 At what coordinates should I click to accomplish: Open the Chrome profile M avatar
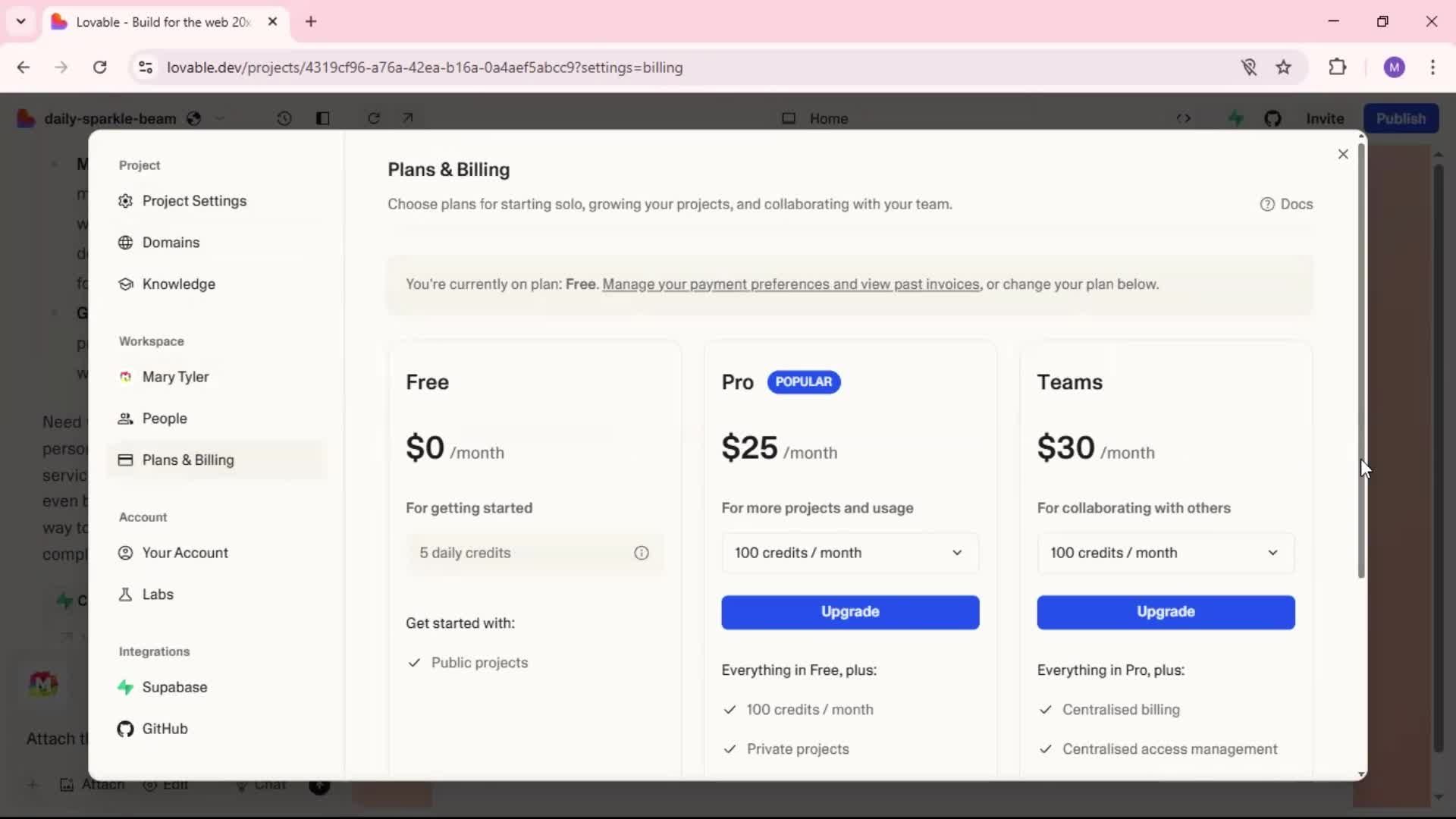pyautogui.click(x=1394, y=67)
